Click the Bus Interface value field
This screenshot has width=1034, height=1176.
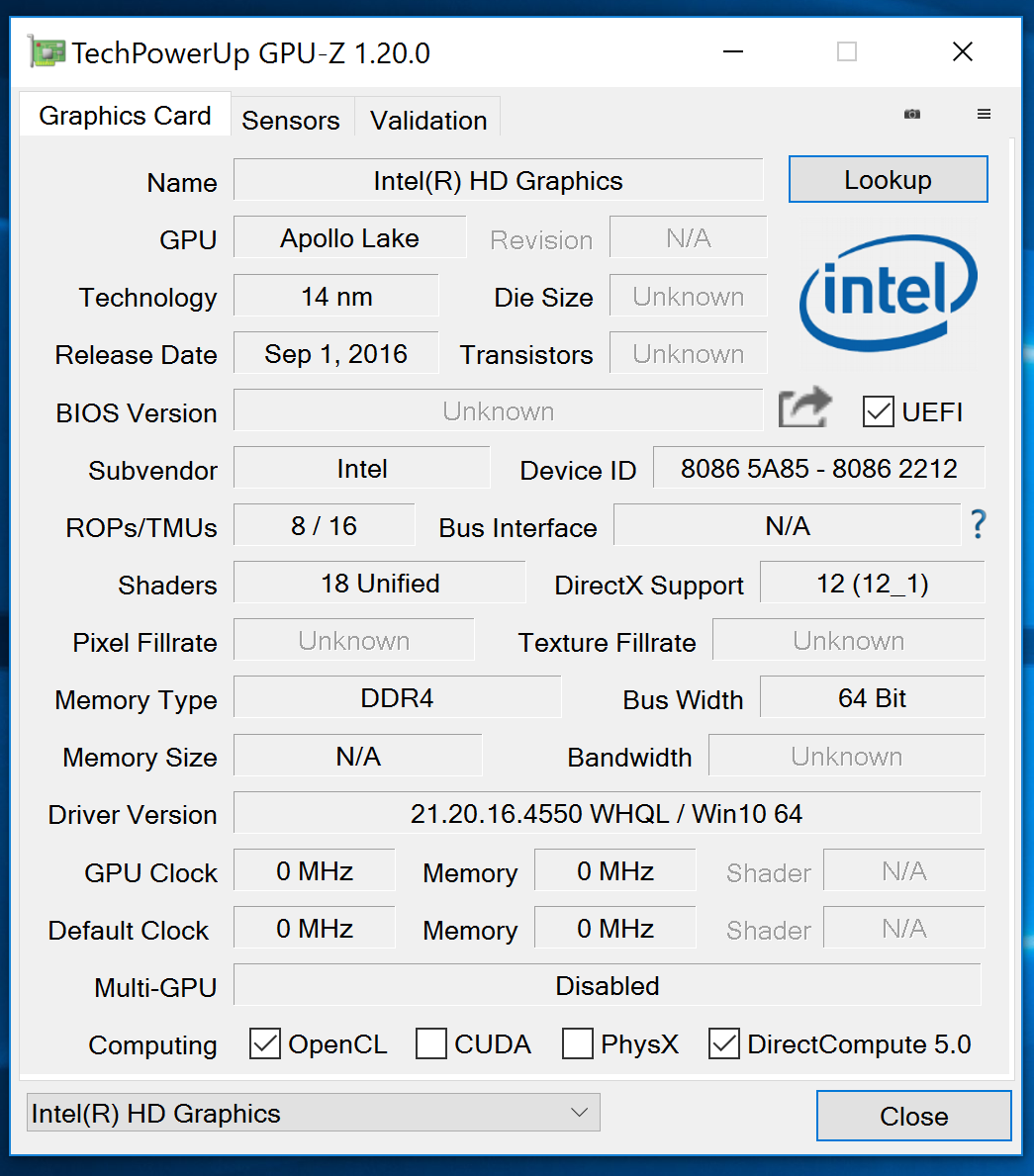click(788, 525)
